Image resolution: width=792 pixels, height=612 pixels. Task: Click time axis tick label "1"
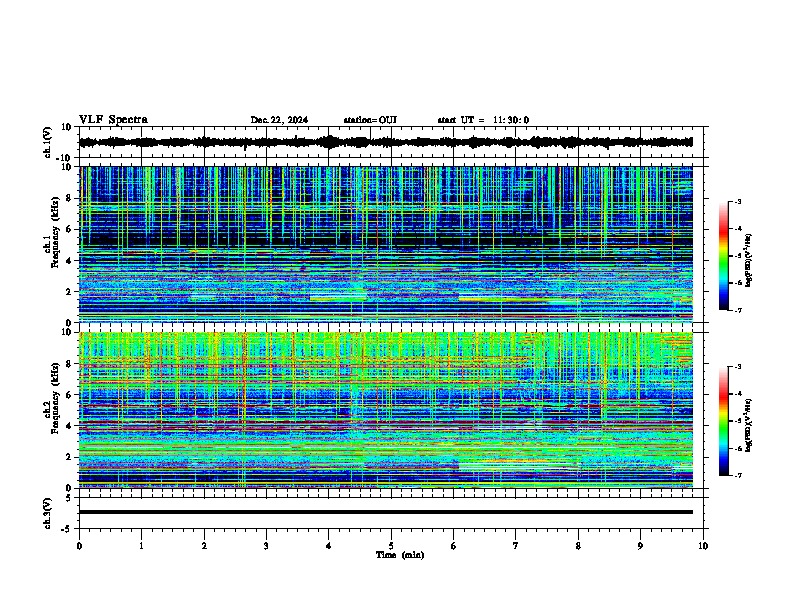click(142, 546)
